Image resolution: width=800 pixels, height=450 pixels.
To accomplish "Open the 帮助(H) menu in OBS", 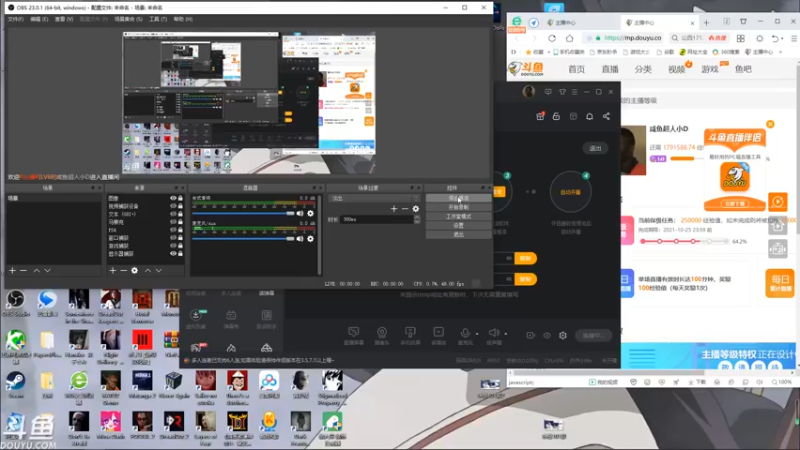I will tap(183, 19).
